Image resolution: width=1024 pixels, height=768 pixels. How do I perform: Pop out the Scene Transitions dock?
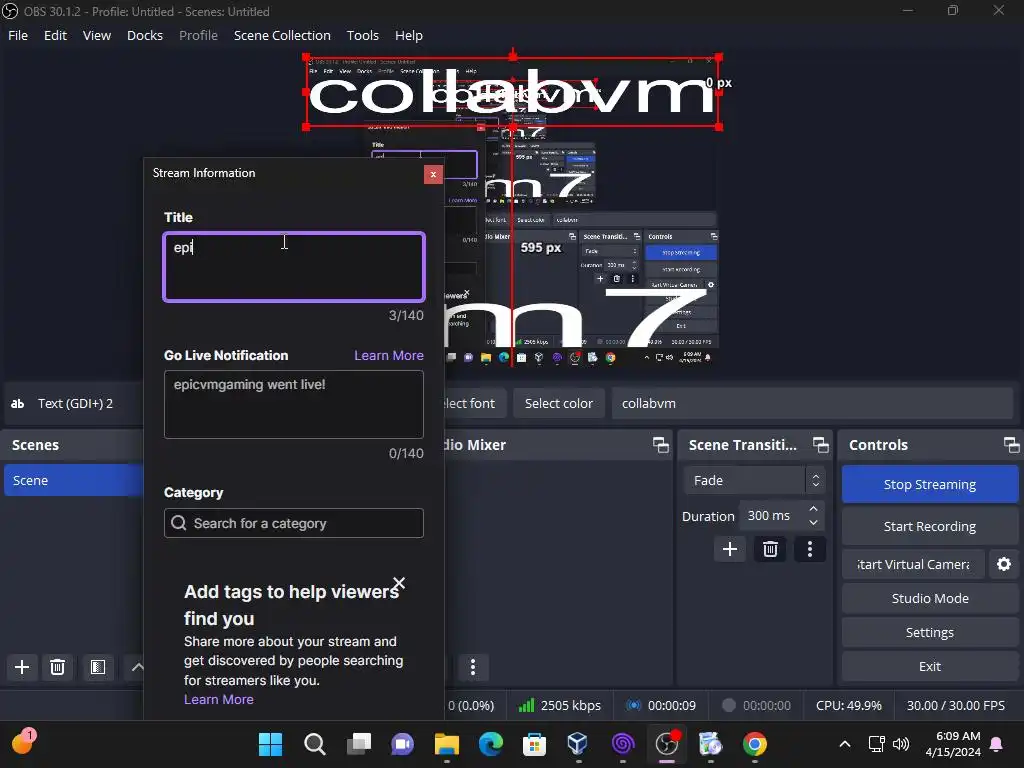point(821,445)
